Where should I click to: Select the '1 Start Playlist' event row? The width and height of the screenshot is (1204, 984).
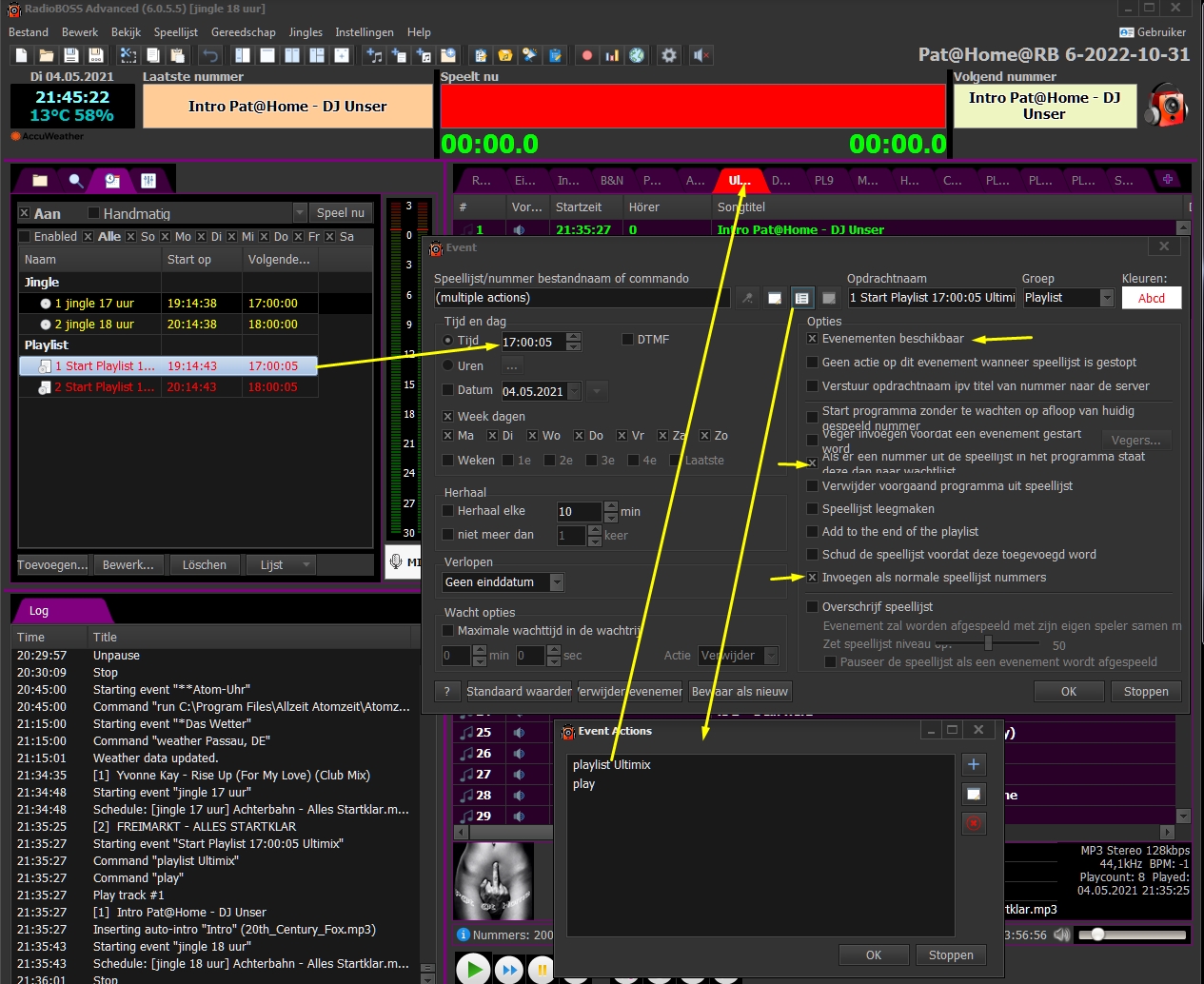pos(168,366)
